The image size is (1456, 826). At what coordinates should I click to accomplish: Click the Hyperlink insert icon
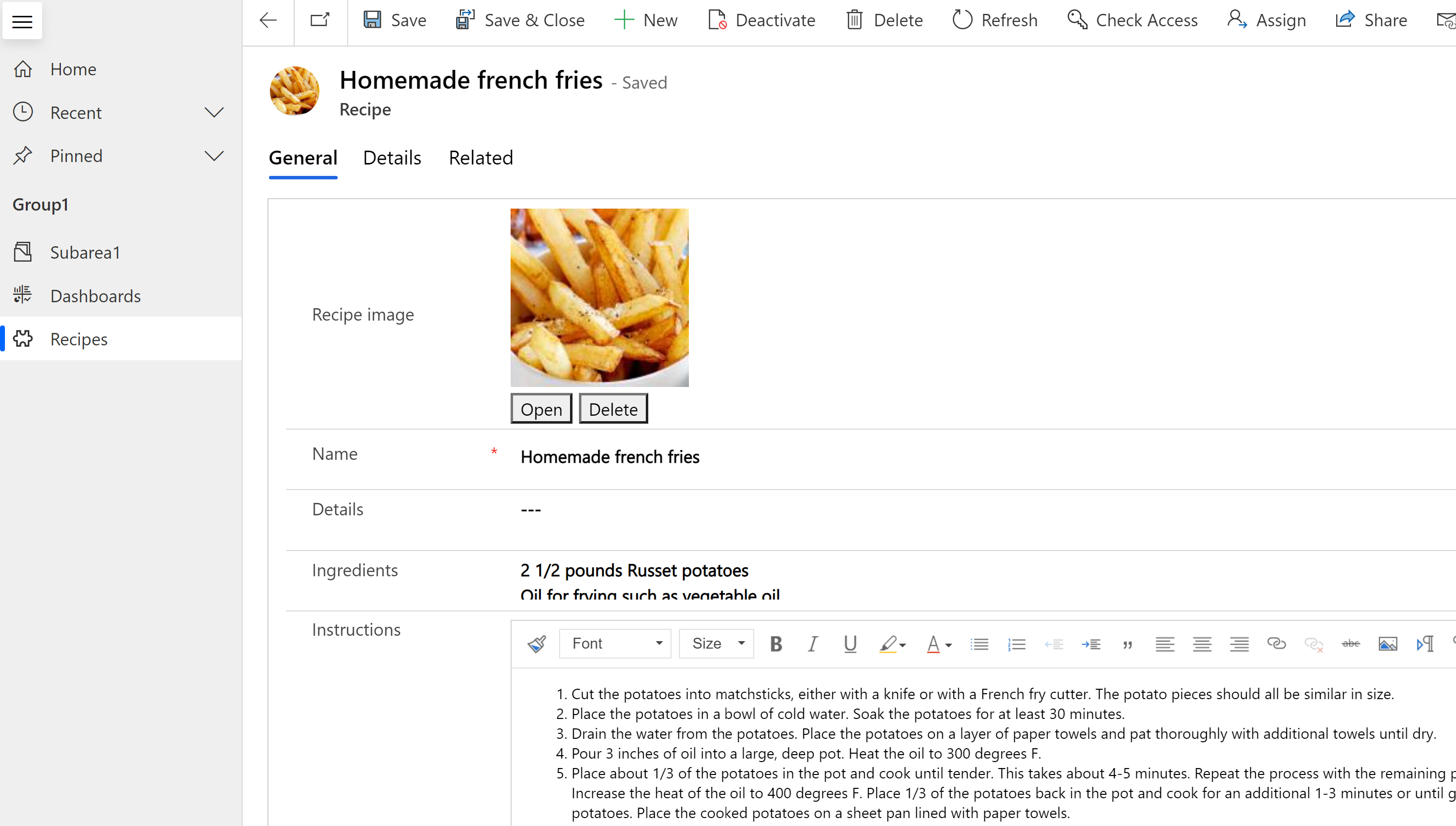click(1276, 643)
